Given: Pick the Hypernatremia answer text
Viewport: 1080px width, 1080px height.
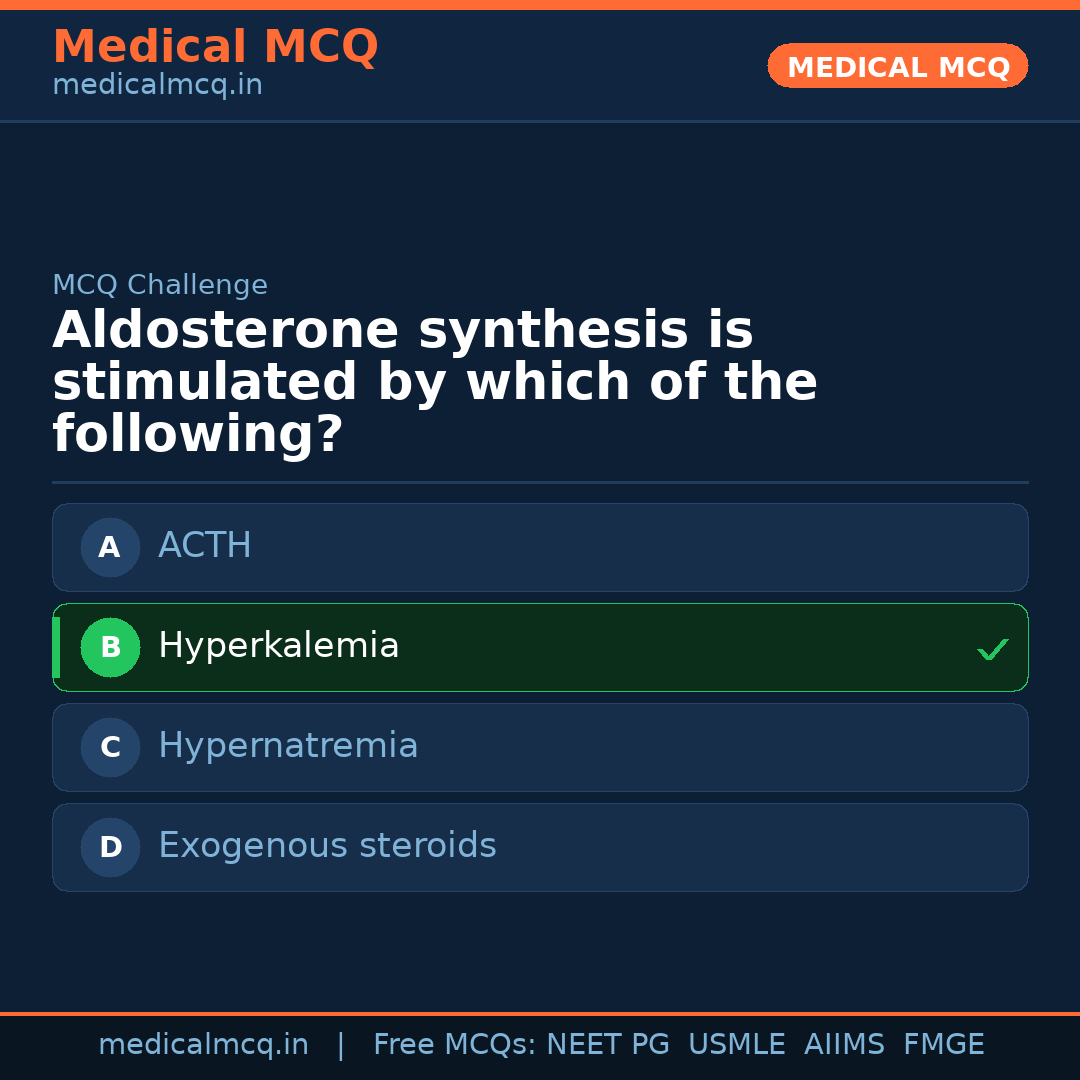Looking at the screenshot, I should point(288,746).
